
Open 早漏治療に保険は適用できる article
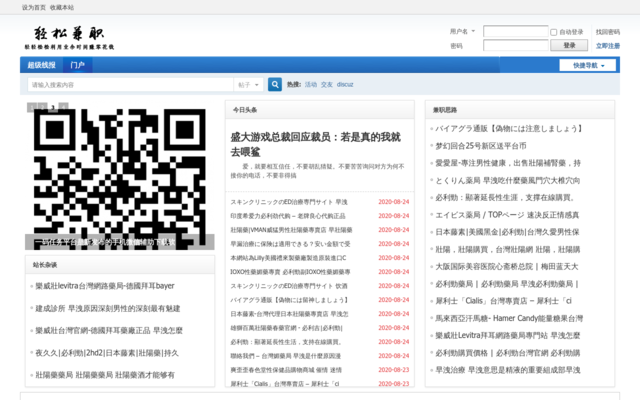[x=290, y=244]
